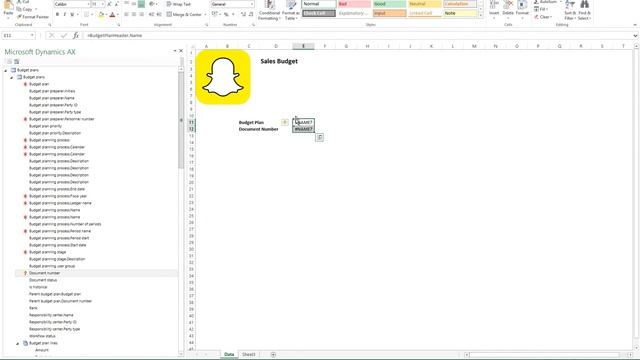Close the Microsoft Dynamics AX pane
The width and height of the screenshot is (640, 360).
pos(181,51)
